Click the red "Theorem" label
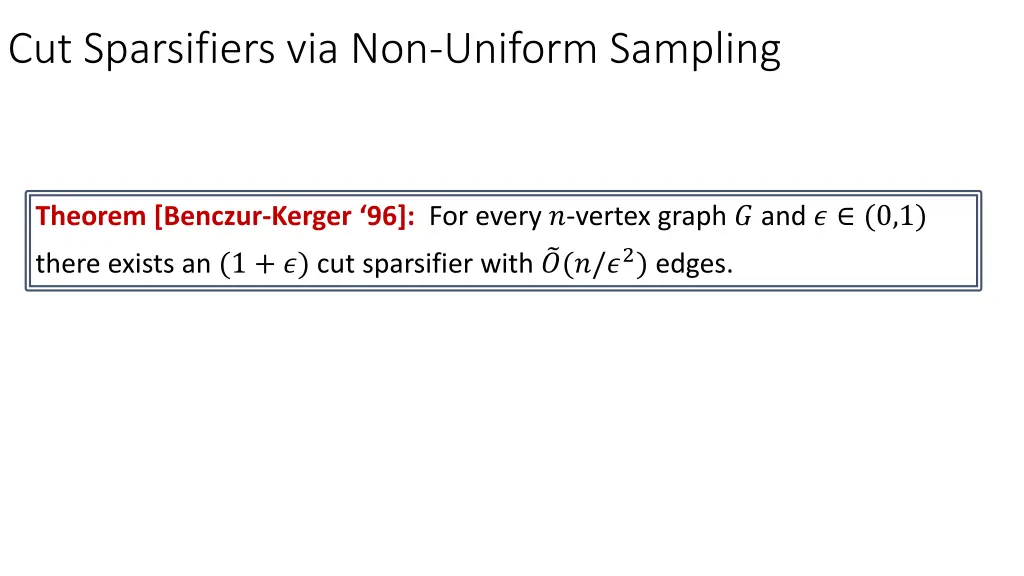The width and height of the screenshot is (1024, 576). [x=91, y=217]
